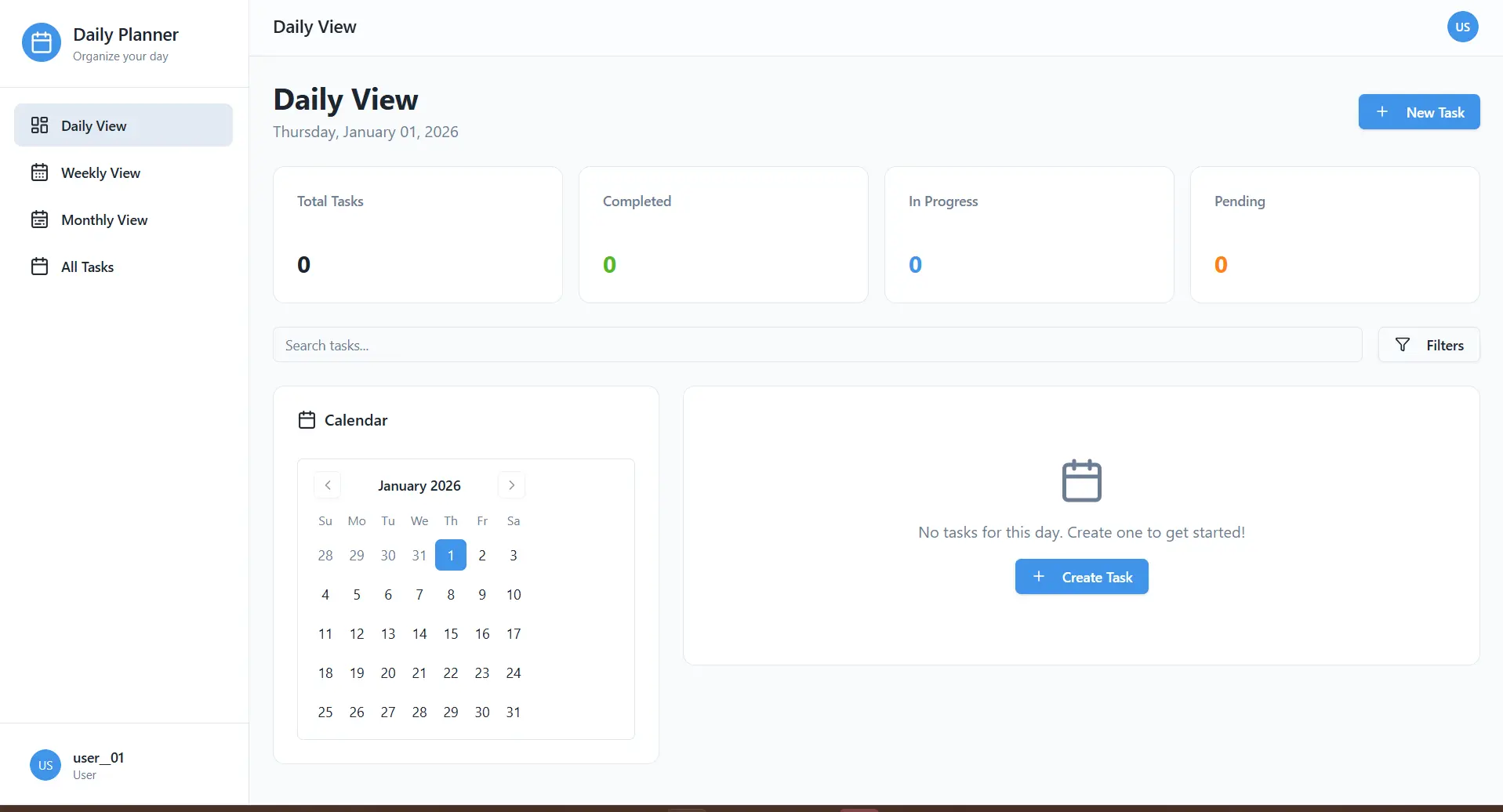Click the search tasks input field
This screenshot has width=1503, height=812.
tap(817, 345)
